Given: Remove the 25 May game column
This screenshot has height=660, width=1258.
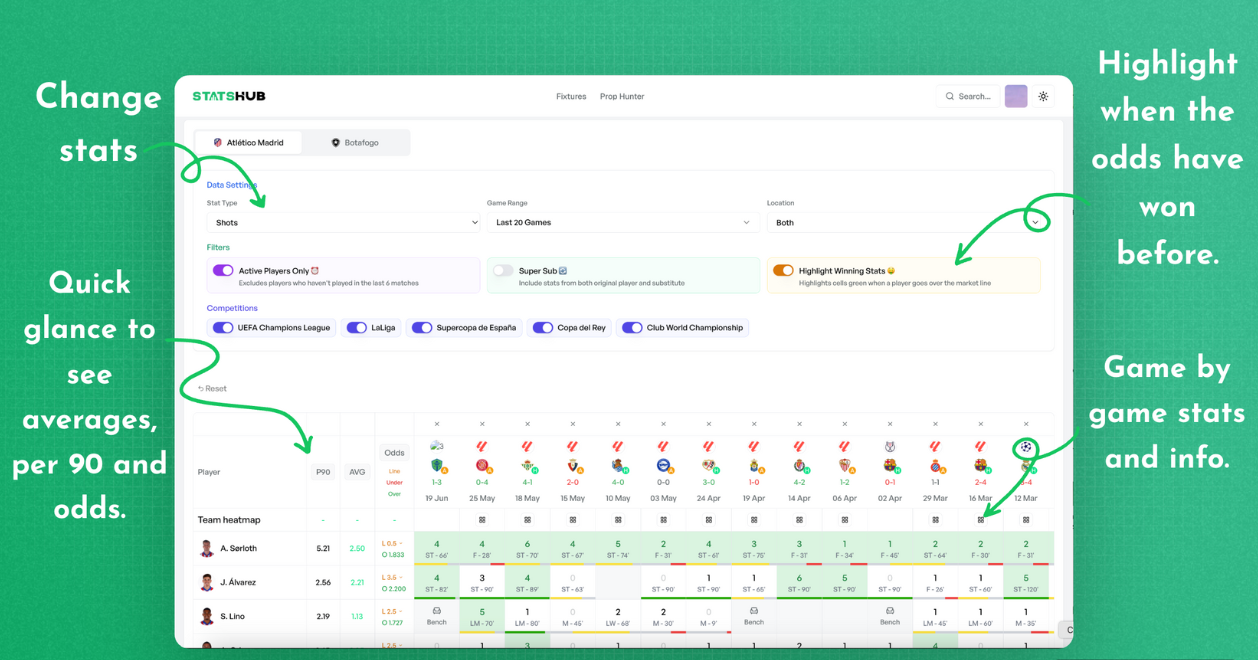Looking at the screenshot, I should click(482, 424).
